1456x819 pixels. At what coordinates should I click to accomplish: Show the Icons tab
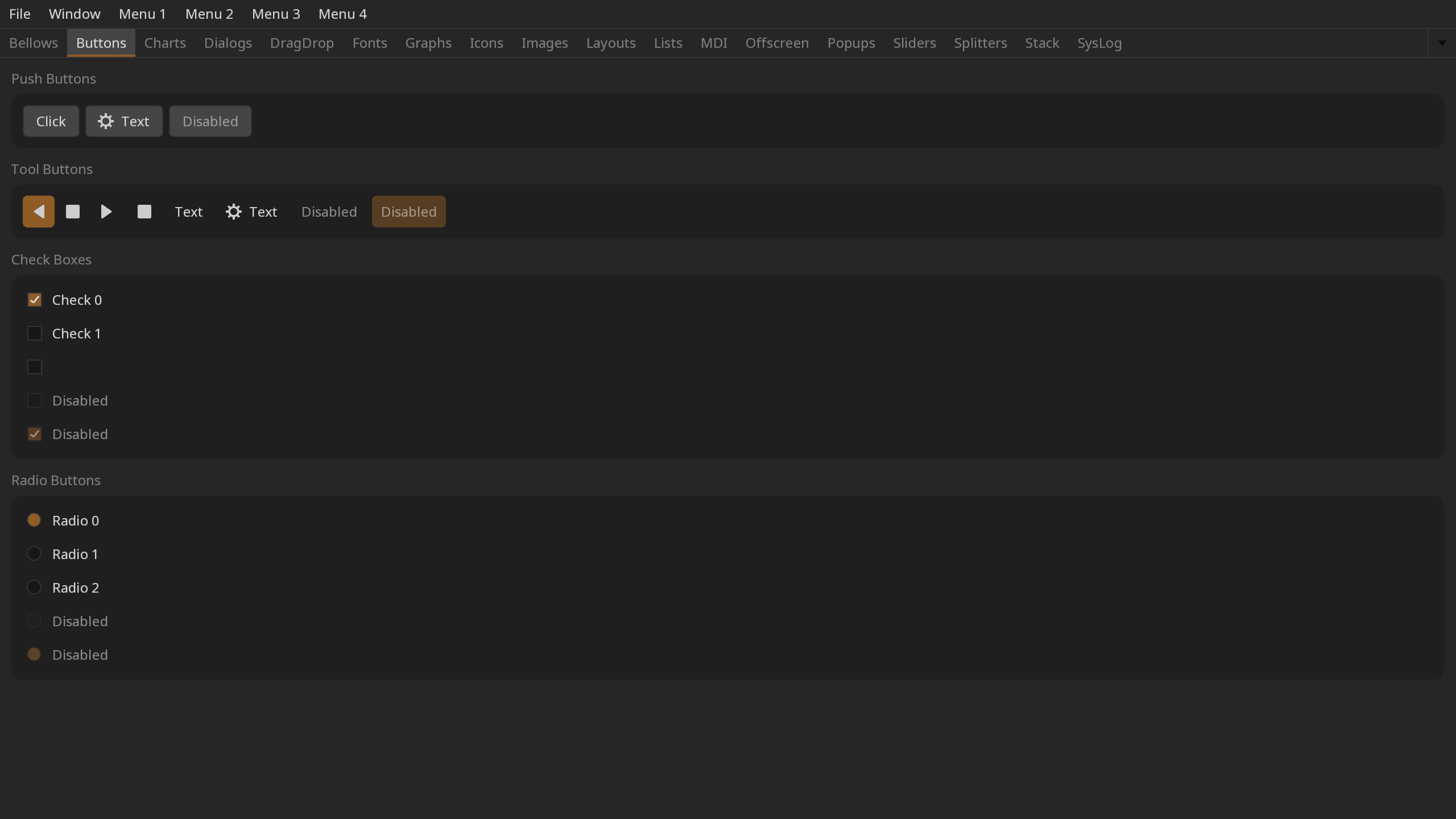[486, 43]
